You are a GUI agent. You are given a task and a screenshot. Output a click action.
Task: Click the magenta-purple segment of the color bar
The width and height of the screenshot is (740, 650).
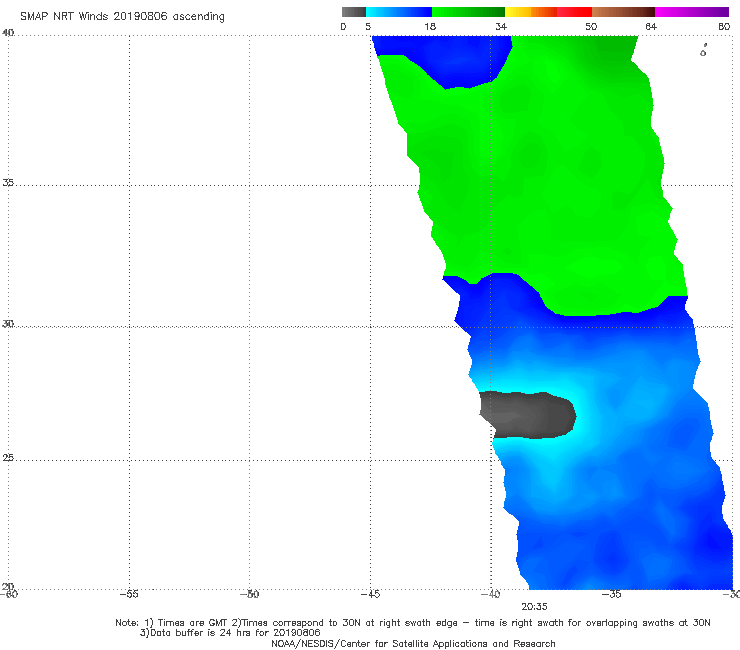point(692,12)
